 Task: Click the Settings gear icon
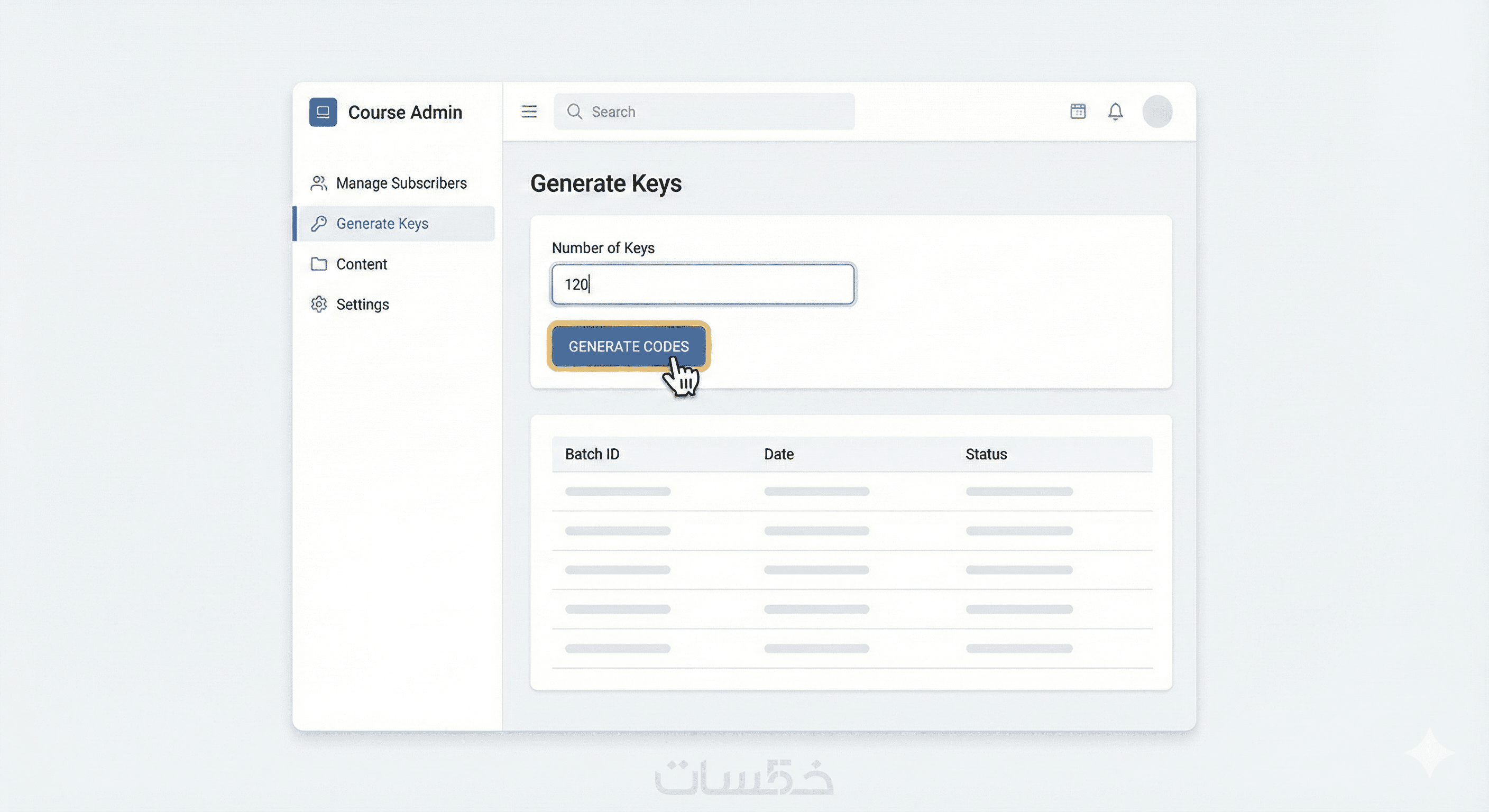coord(318,304)
